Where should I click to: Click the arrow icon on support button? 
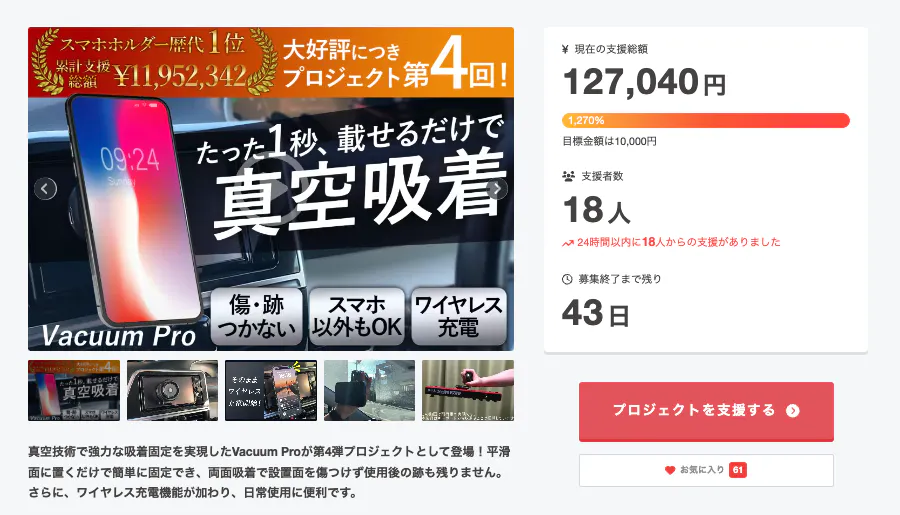(793, 411)
